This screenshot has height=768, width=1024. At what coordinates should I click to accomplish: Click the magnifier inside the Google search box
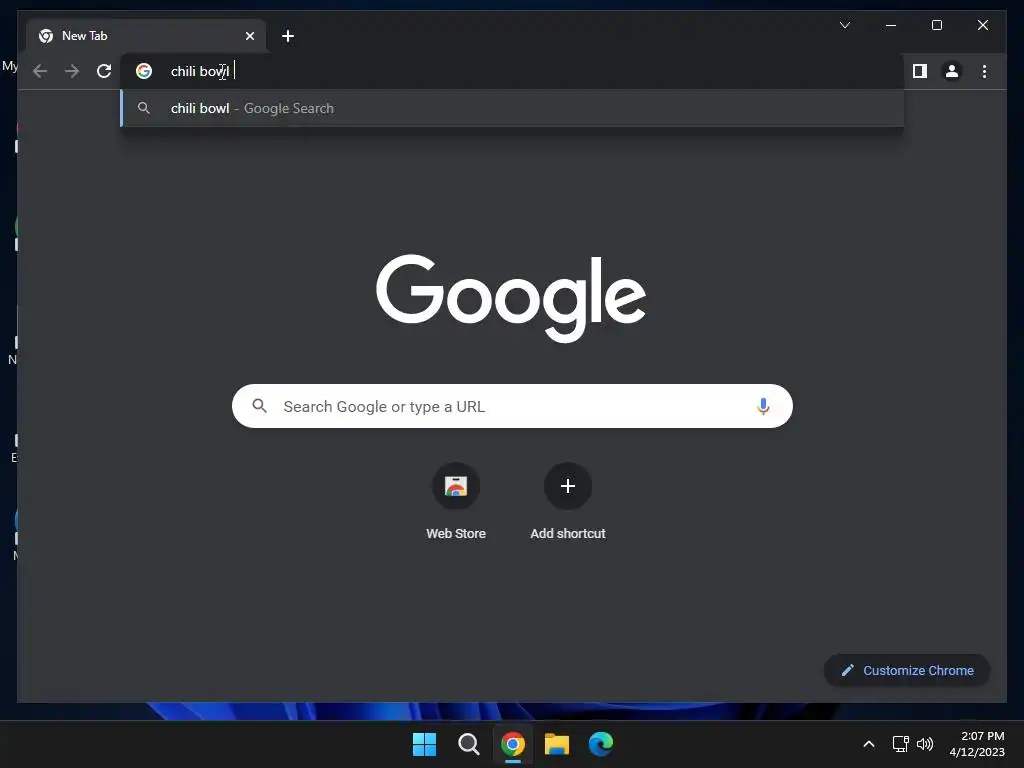pos(259,406)
